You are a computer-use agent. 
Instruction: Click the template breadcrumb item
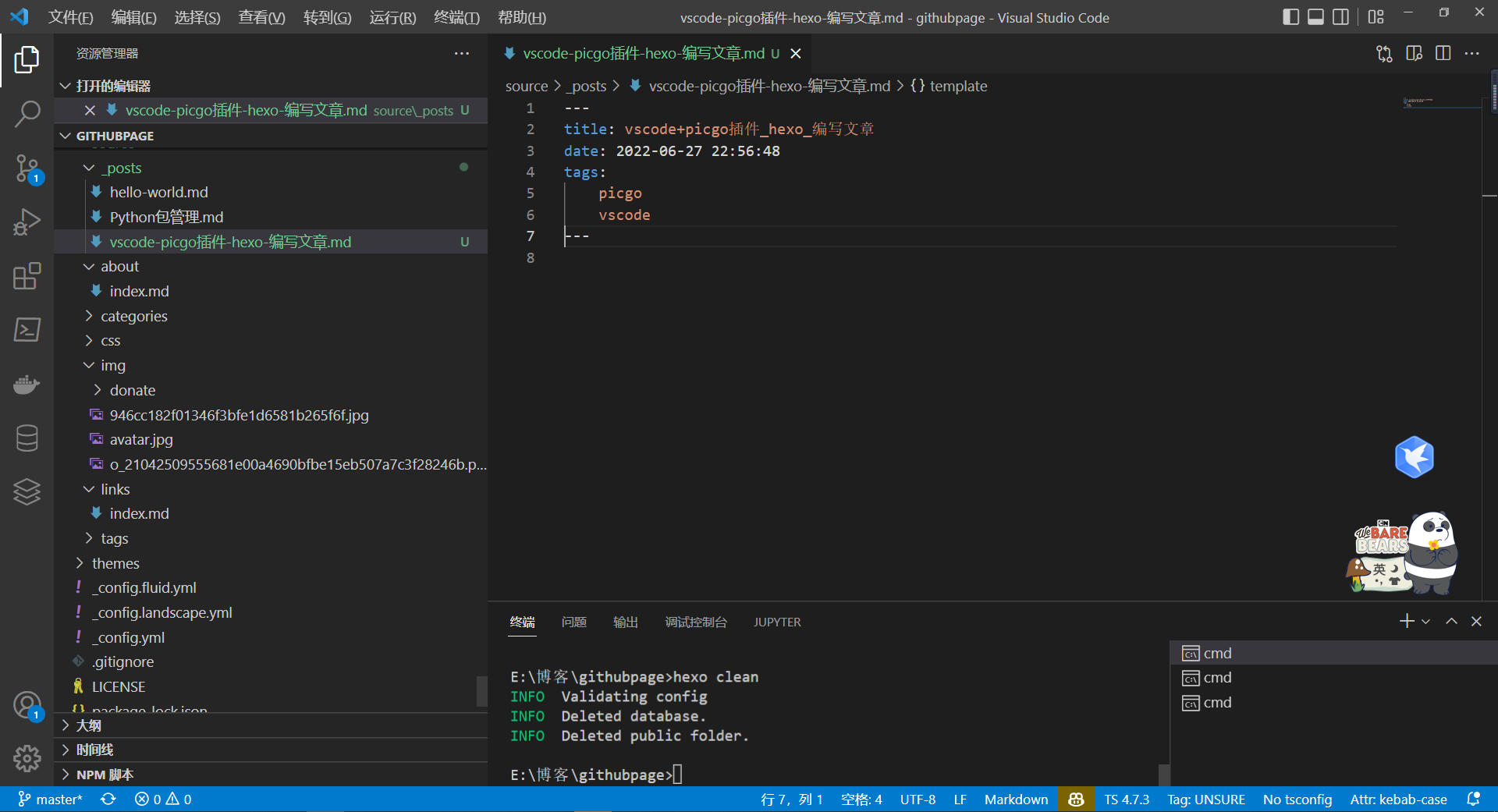pos(949,86)
